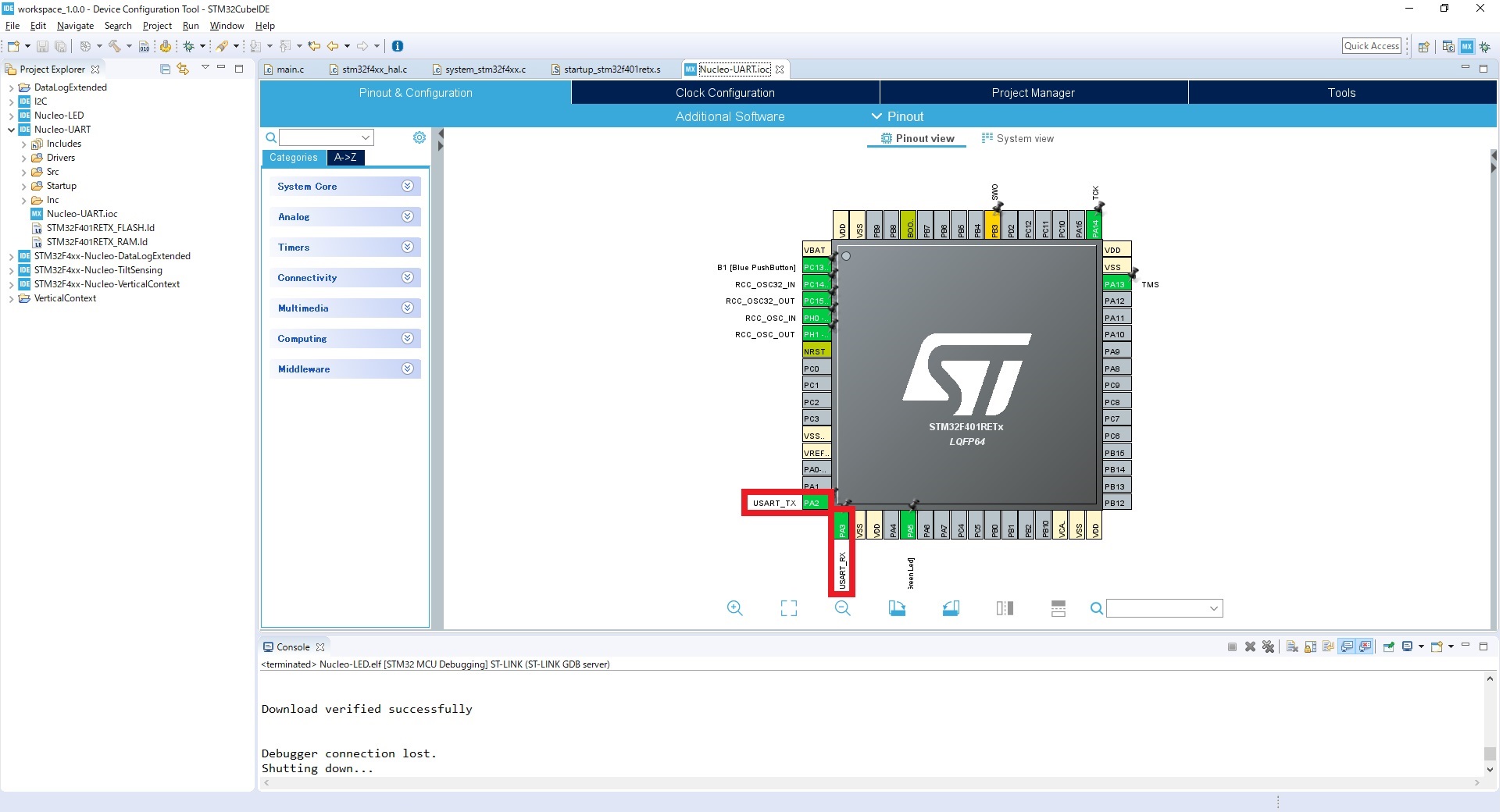
Task: Click the Build hammer icon
Action: [x=114, y=46]
